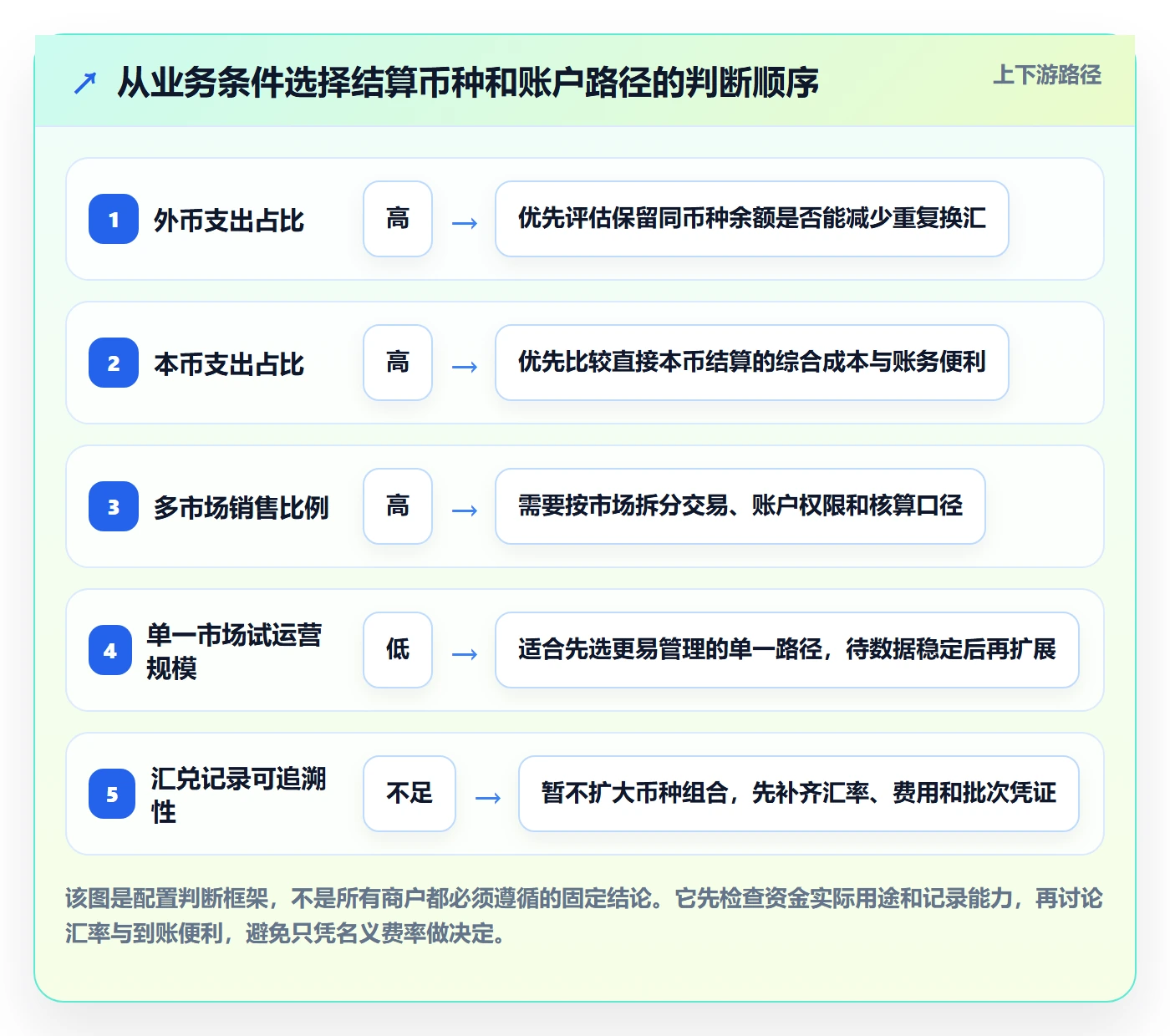Click the 低 chip in the 单一市场试运营规模 row
1170x1036 pixels.
[x=398, y=650]
